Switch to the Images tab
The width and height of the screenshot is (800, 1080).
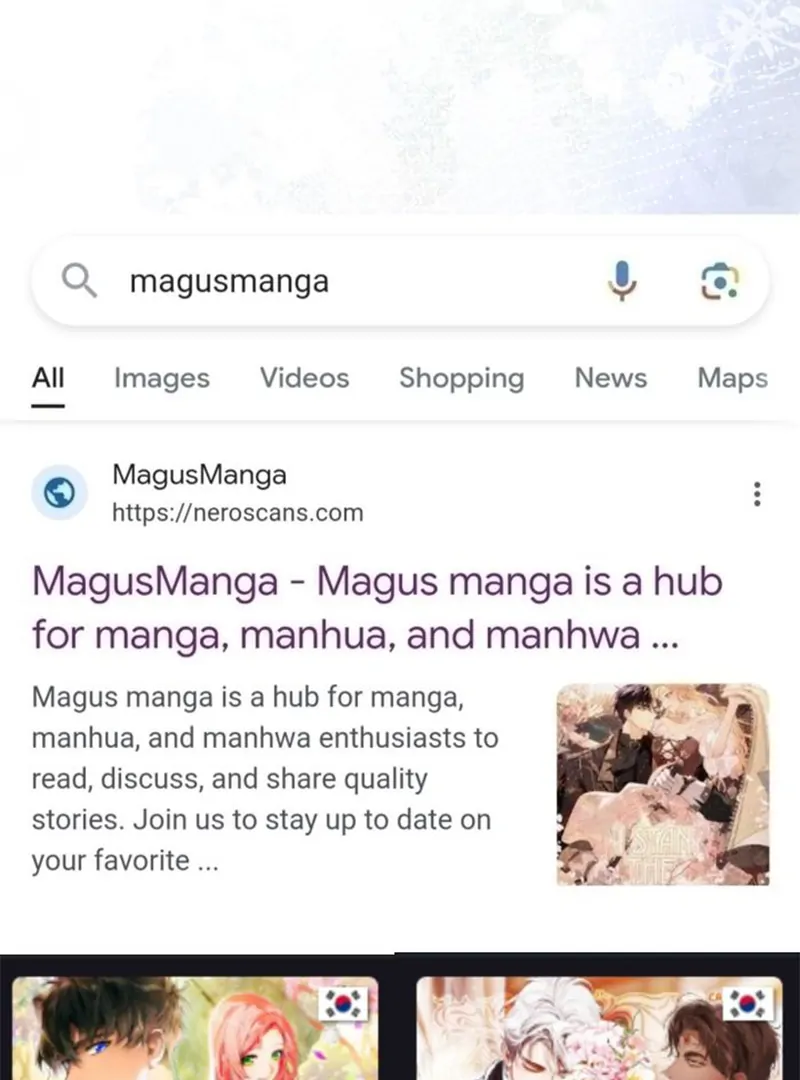[x=162, y=378]
